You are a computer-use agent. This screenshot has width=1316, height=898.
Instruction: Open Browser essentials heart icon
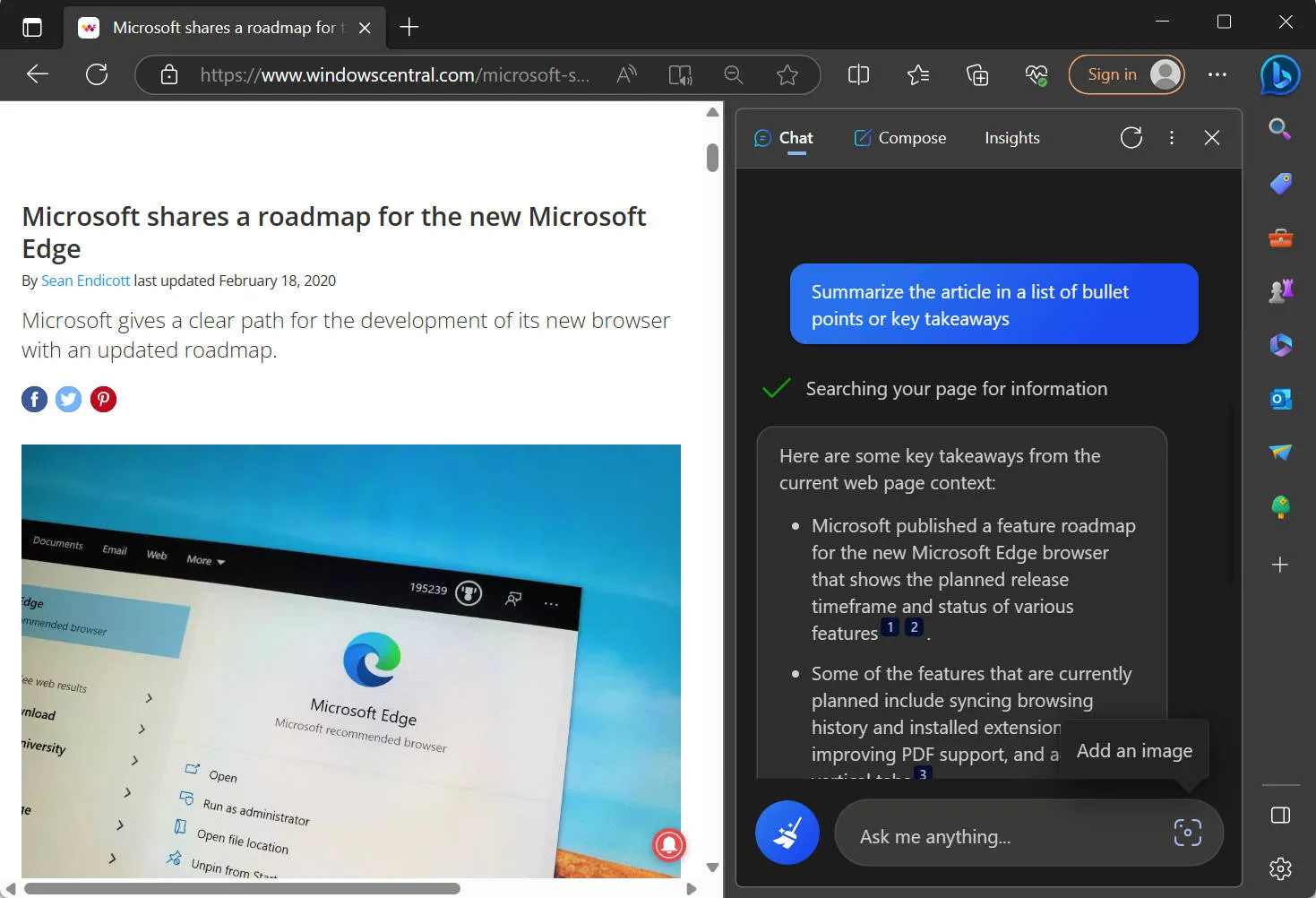1036,75
